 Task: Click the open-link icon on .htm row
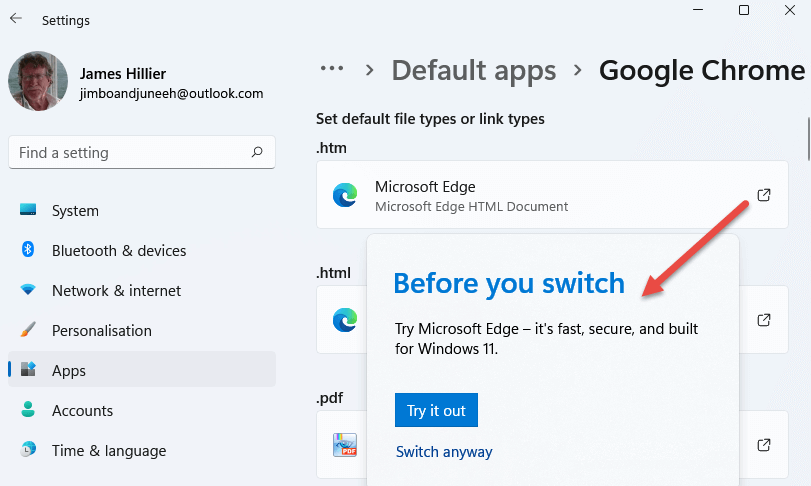coord(763,195)
